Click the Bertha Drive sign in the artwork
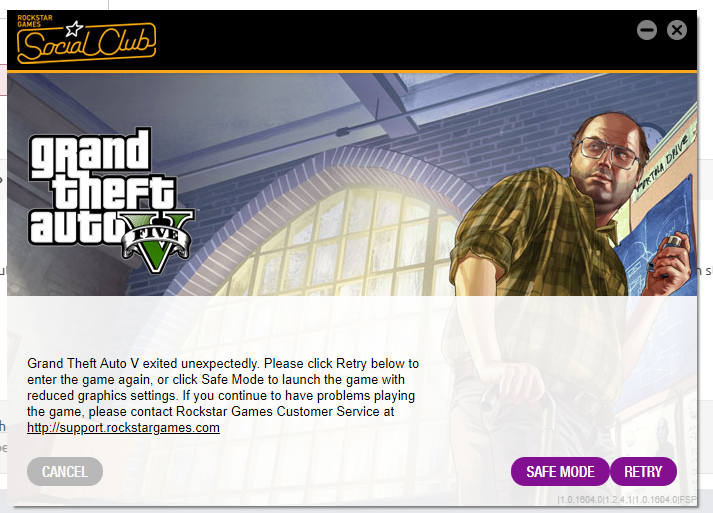 (x=666, y=163)
